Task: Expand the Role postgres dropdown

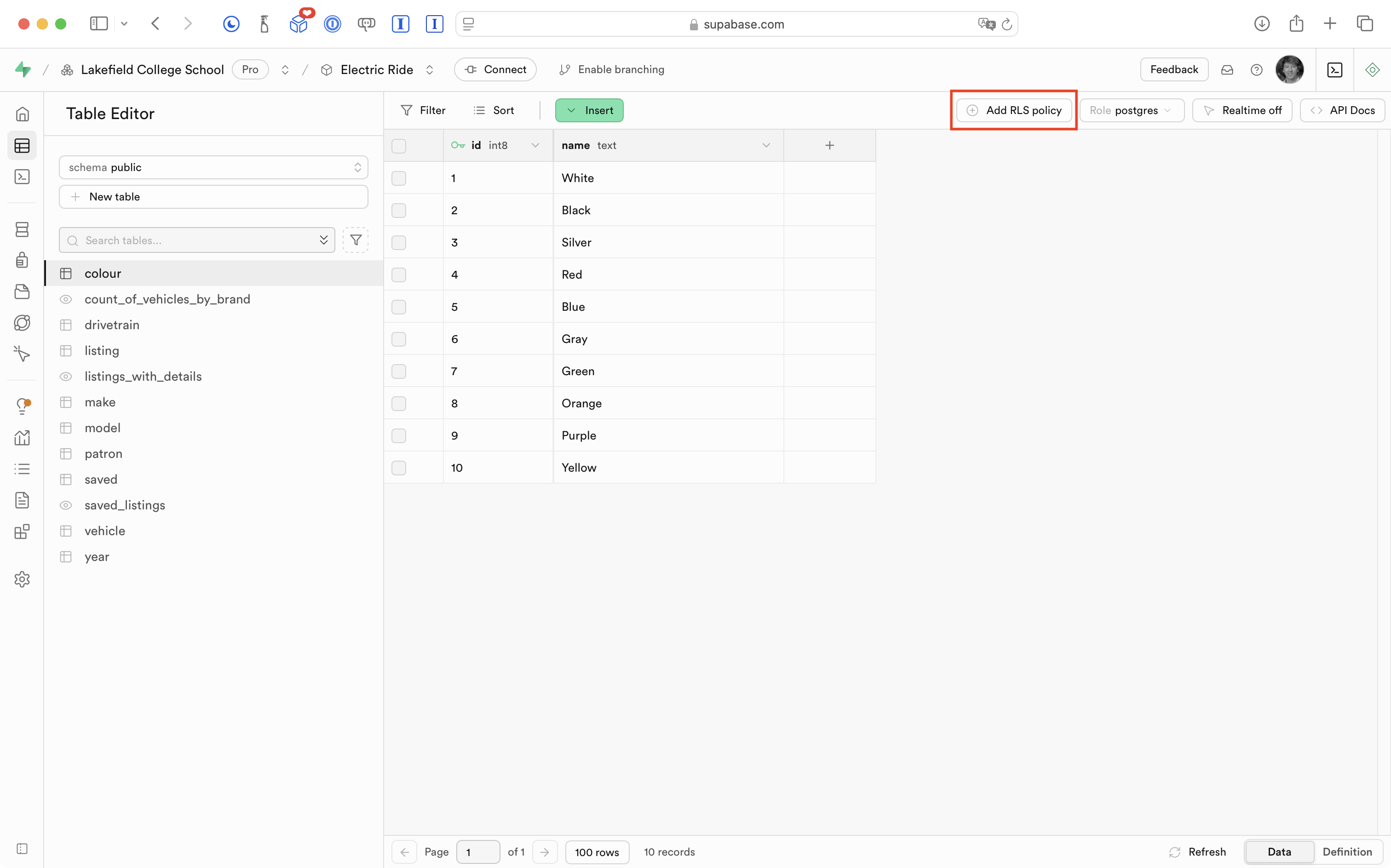Action: click(x=1132, y=110)
